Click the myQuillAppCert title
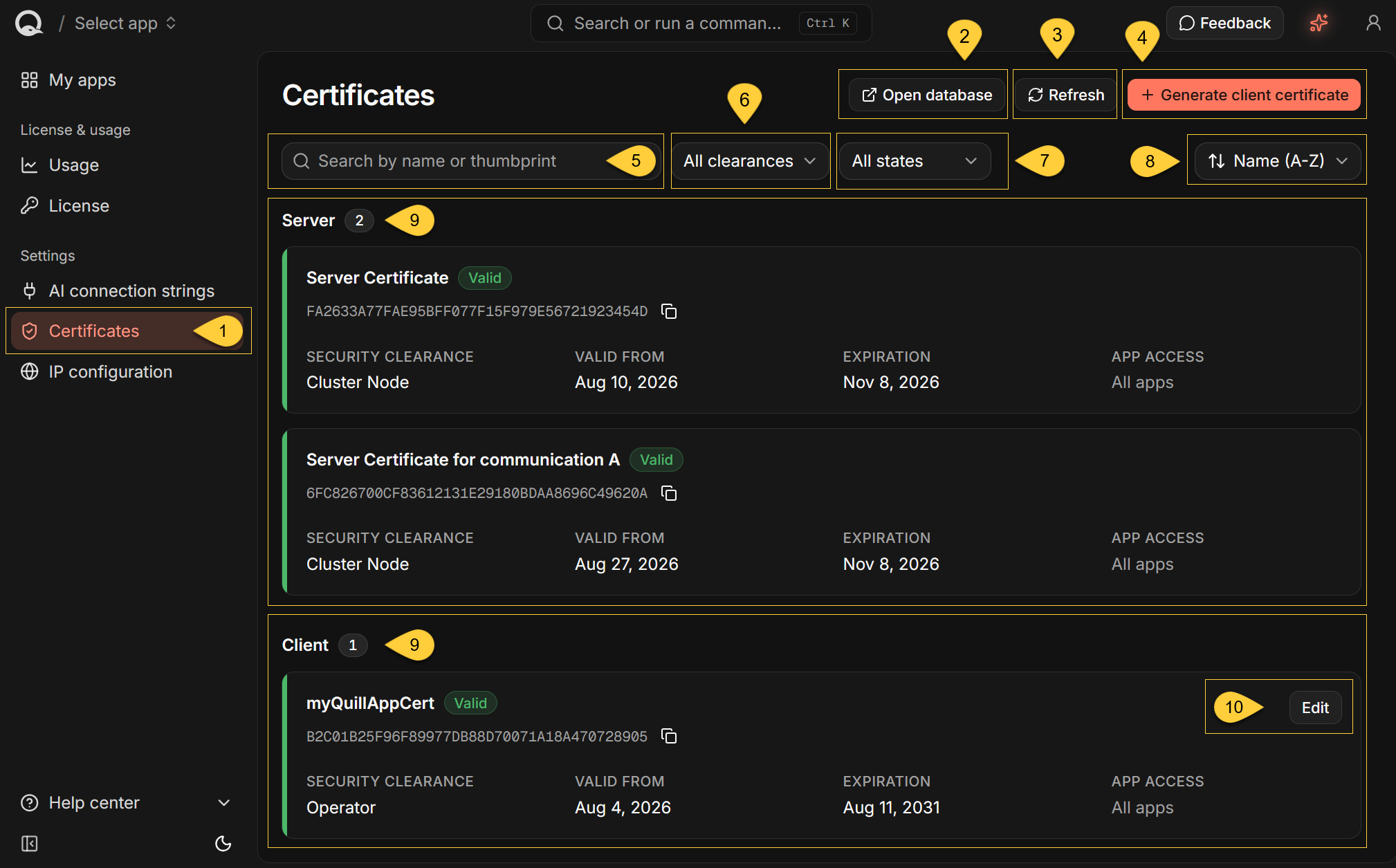The height and width of the screenshot is (868, 1396). click(370, 703)
